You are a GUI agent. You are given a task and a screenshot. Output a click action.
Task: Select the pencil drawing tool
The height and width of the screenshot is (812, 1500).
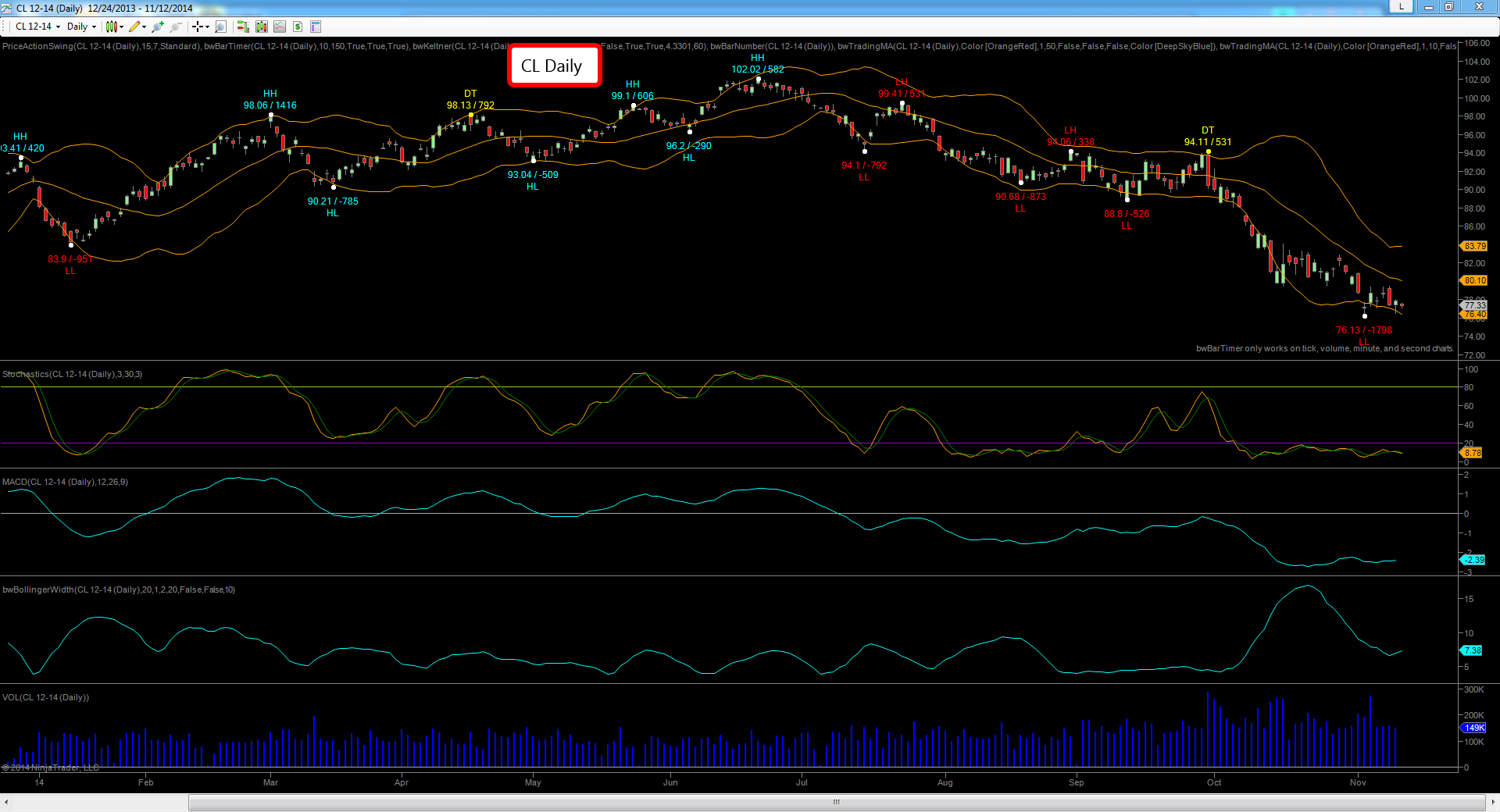[x=134, y=27]
